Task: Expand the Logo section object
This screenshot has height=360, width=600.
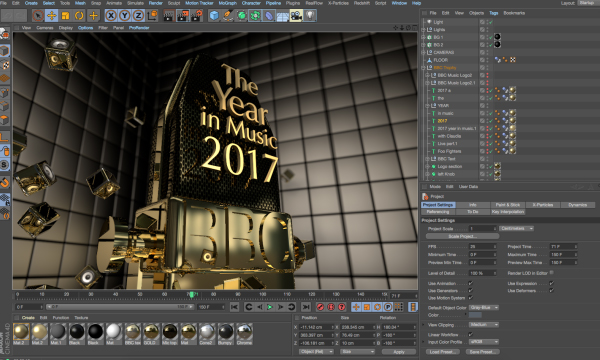Action: pos(427,166)
